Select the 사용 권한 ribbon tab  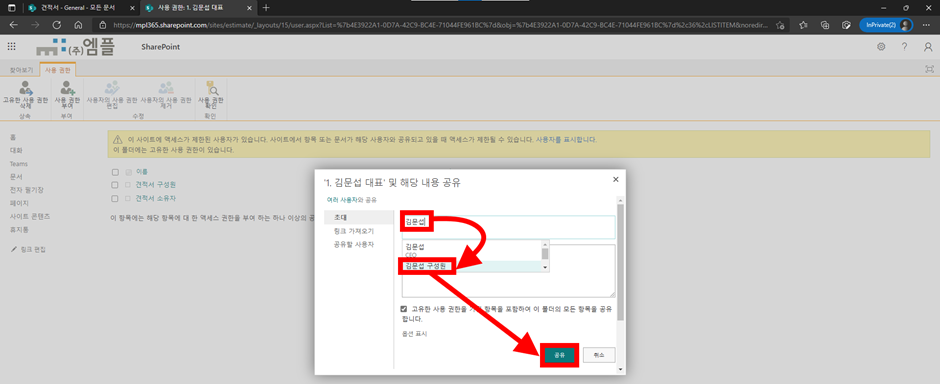coord(58,70)
